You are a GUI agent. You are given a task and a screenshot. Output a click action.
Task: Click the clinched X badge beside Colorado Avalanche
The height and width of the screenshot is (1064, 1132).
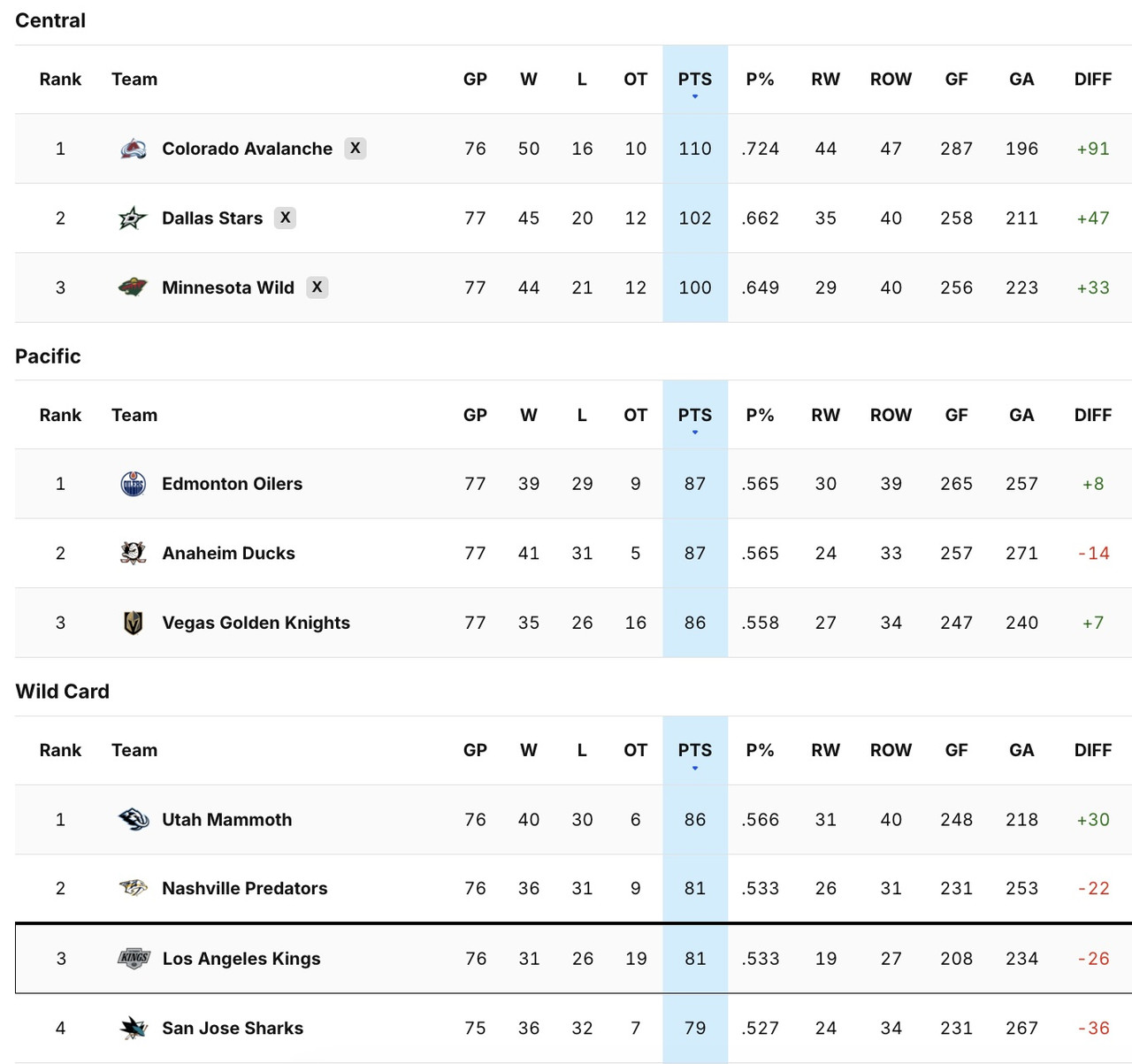[x=356, y=149]
